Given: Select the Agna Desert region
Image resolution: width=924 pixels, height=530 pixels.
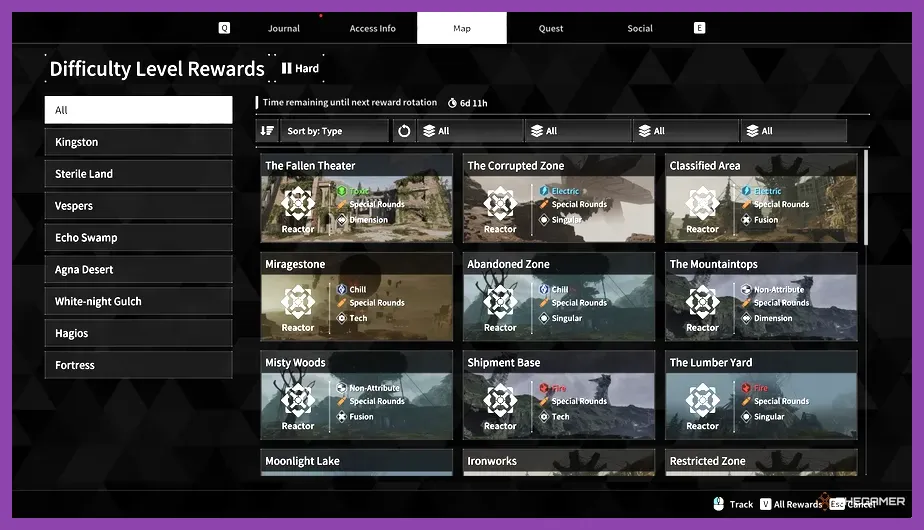Looking at the screenshot, I should [x=138, y=269].
